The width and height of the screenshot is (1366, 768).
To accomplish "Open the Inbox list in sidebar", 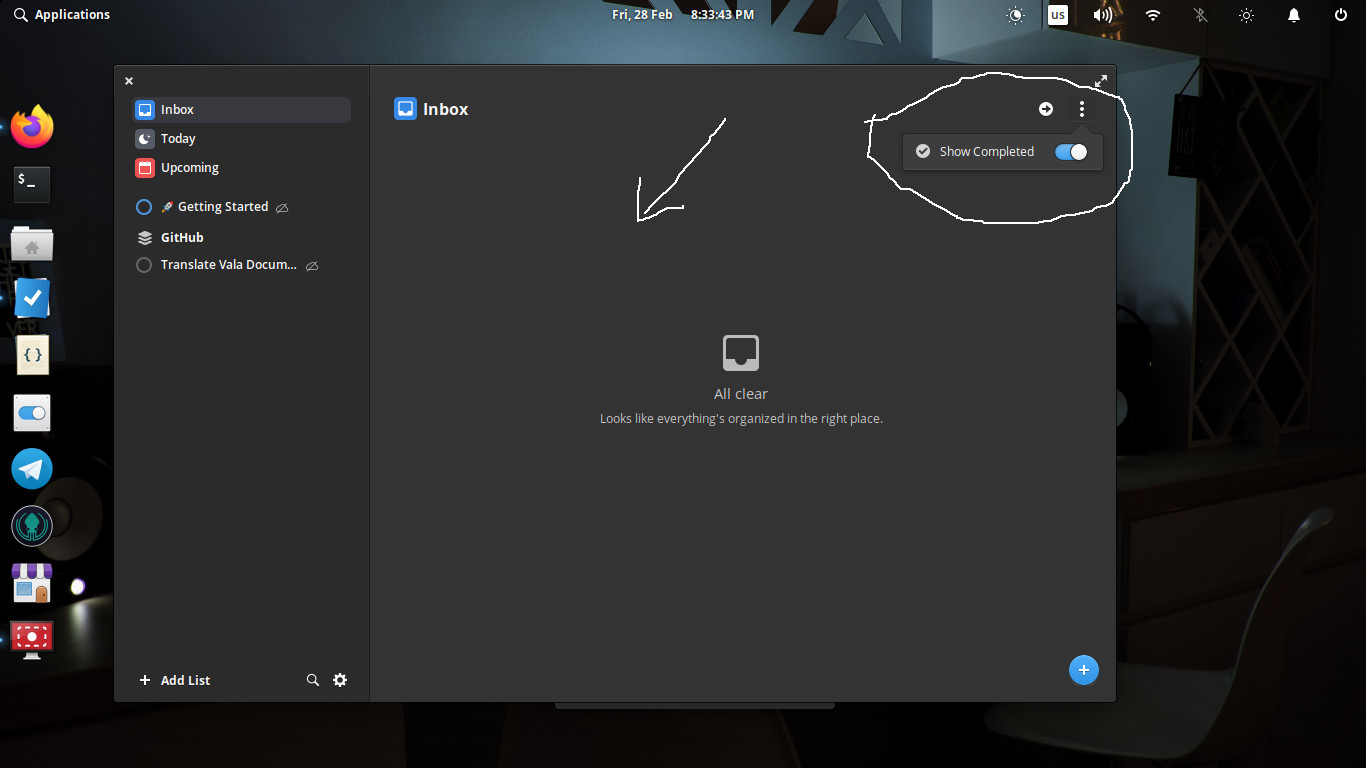I will [x=241, y=110].
